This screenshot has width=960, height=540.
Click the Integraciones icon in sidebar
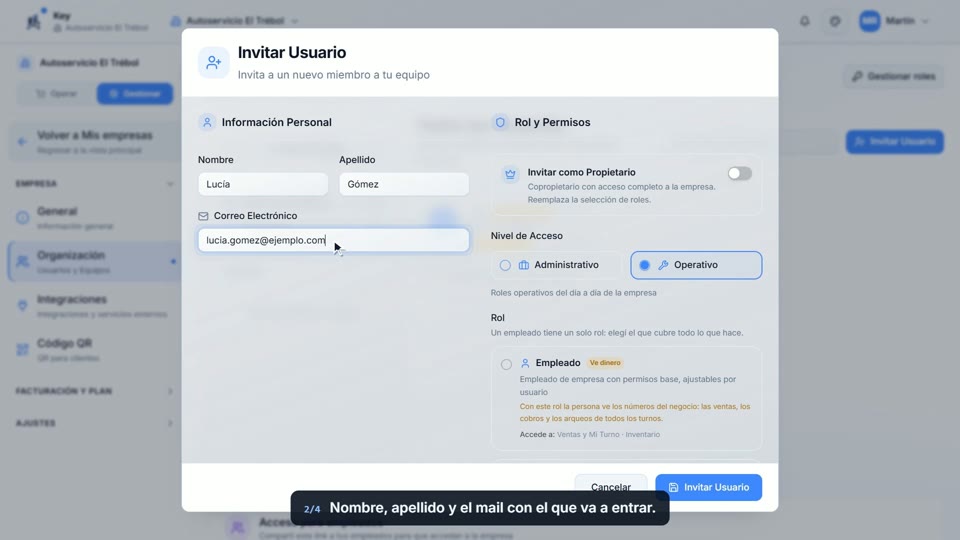pyautogui.click(x=23, y=306)
